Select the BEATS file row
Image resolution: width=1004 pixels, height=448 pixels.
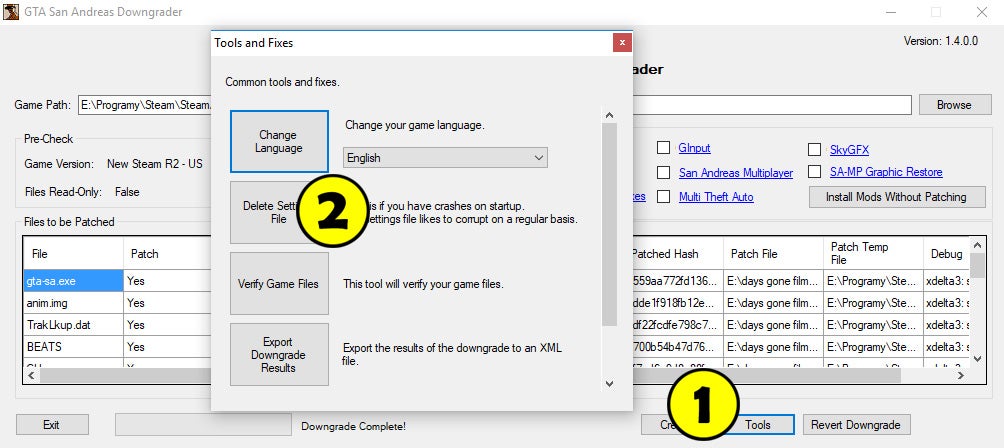pyautogui.click(x=73, y=346)
